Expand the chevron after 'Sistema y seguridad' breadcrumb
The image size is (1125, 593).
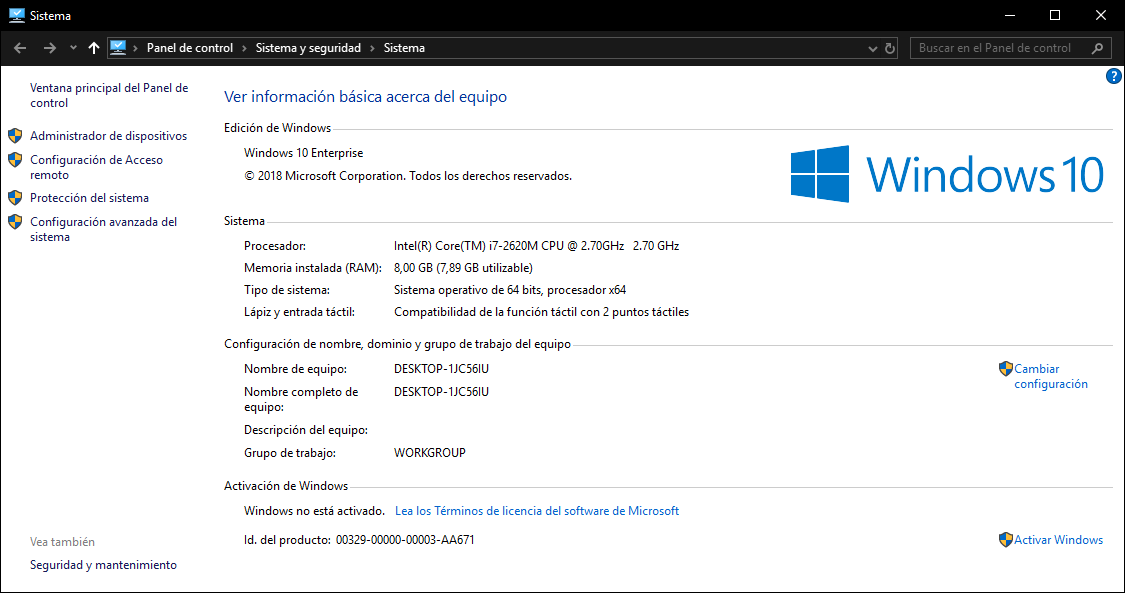point(373,48)
